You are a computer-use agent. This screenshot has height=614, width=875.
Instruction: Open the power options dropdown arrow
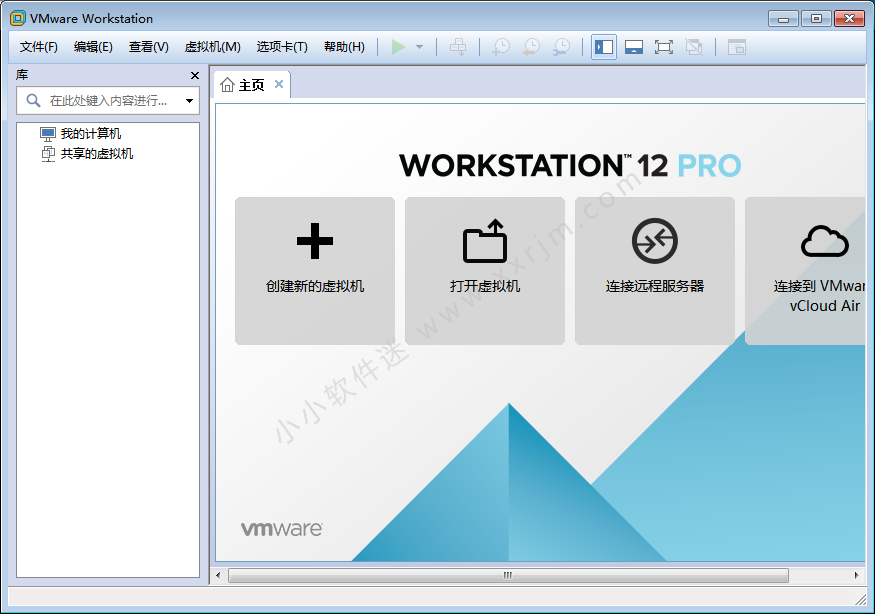point(420,47)
